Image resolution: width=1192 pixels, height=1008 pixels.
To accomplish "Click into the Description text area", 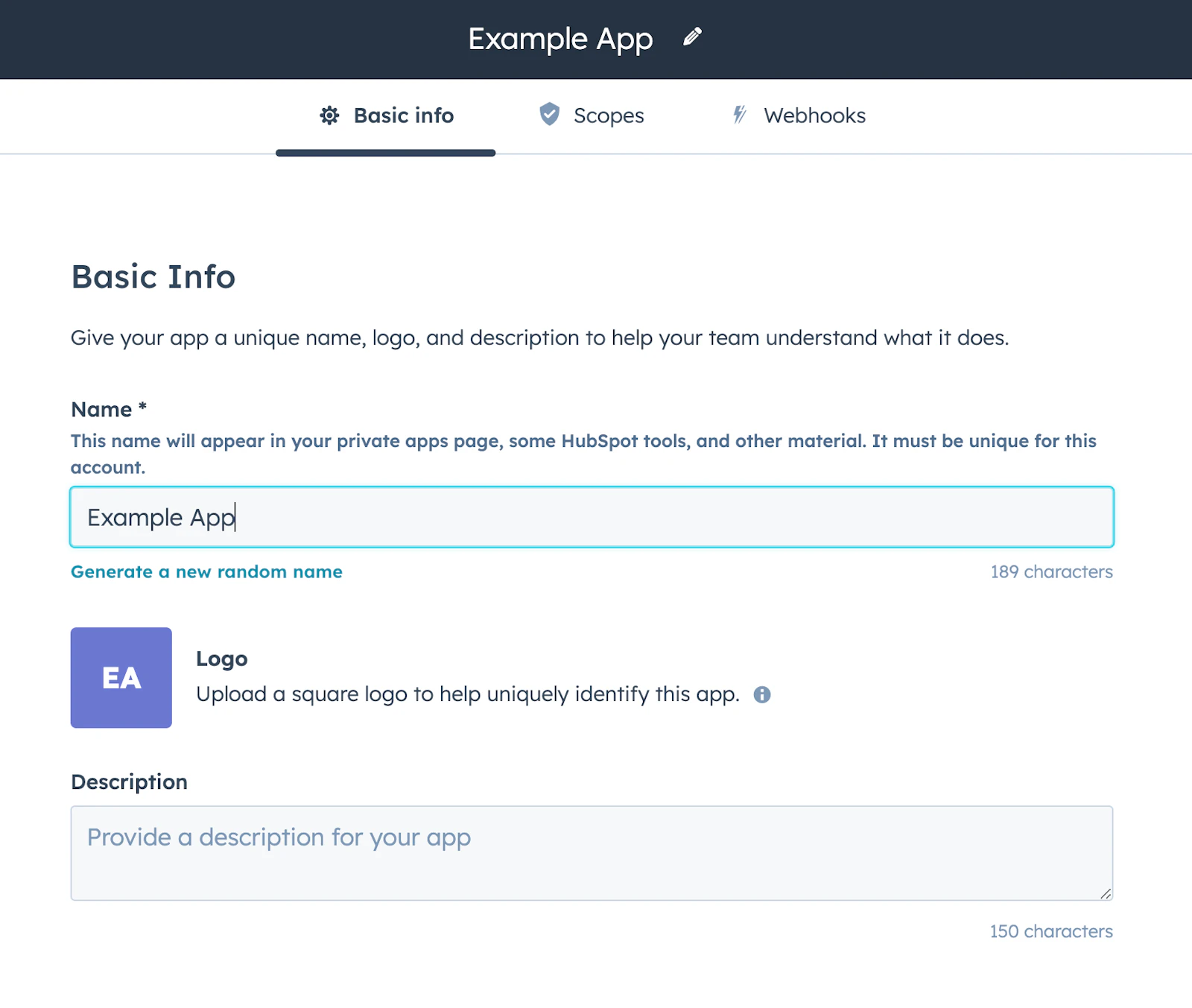I will coord(592,853).
